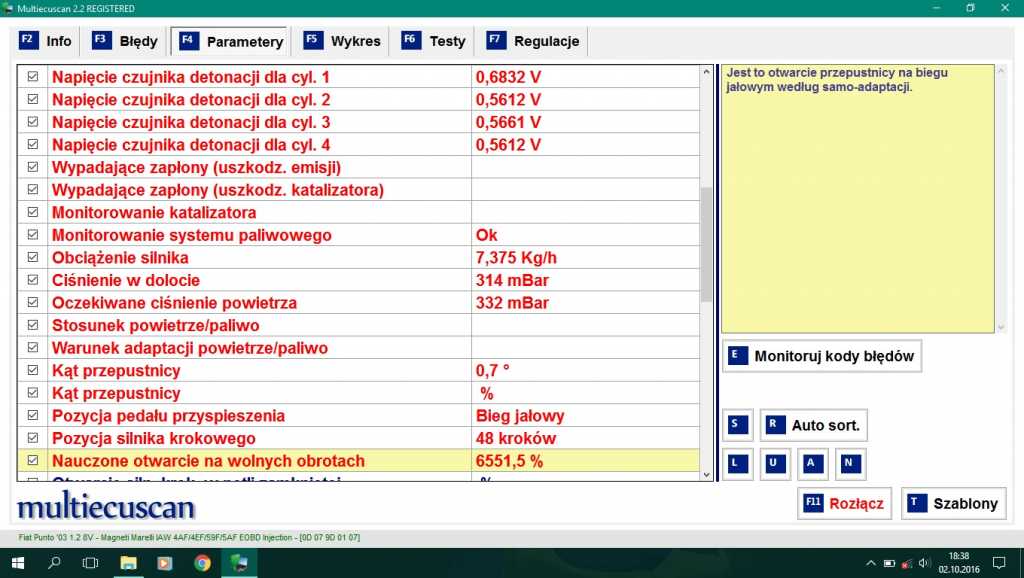The height and width of the screenshot is (578, 1024).
Task: Open the Wykres tab
Action: point(343,41)
